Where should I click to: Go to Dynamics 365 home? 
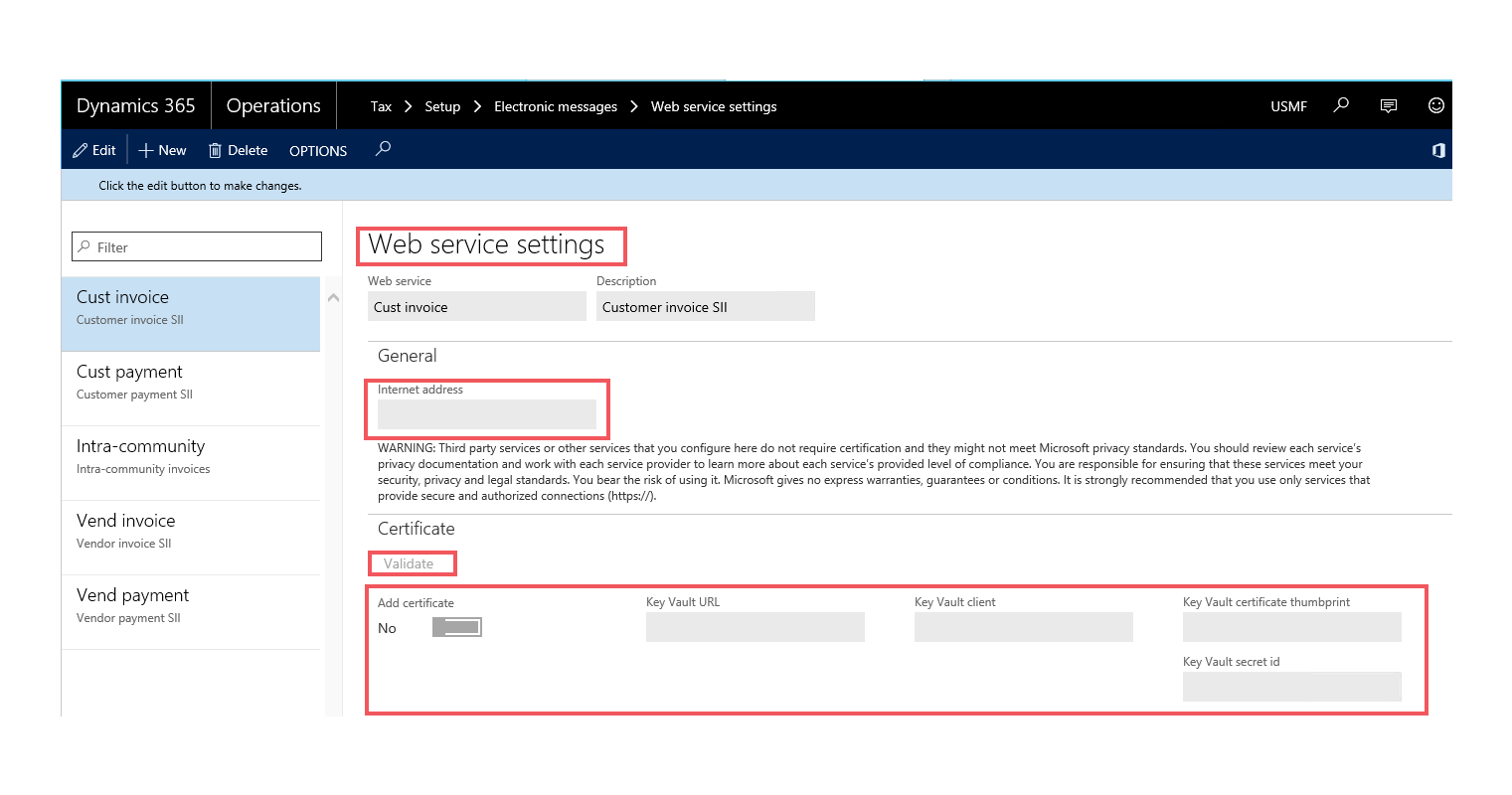point(136,105)
